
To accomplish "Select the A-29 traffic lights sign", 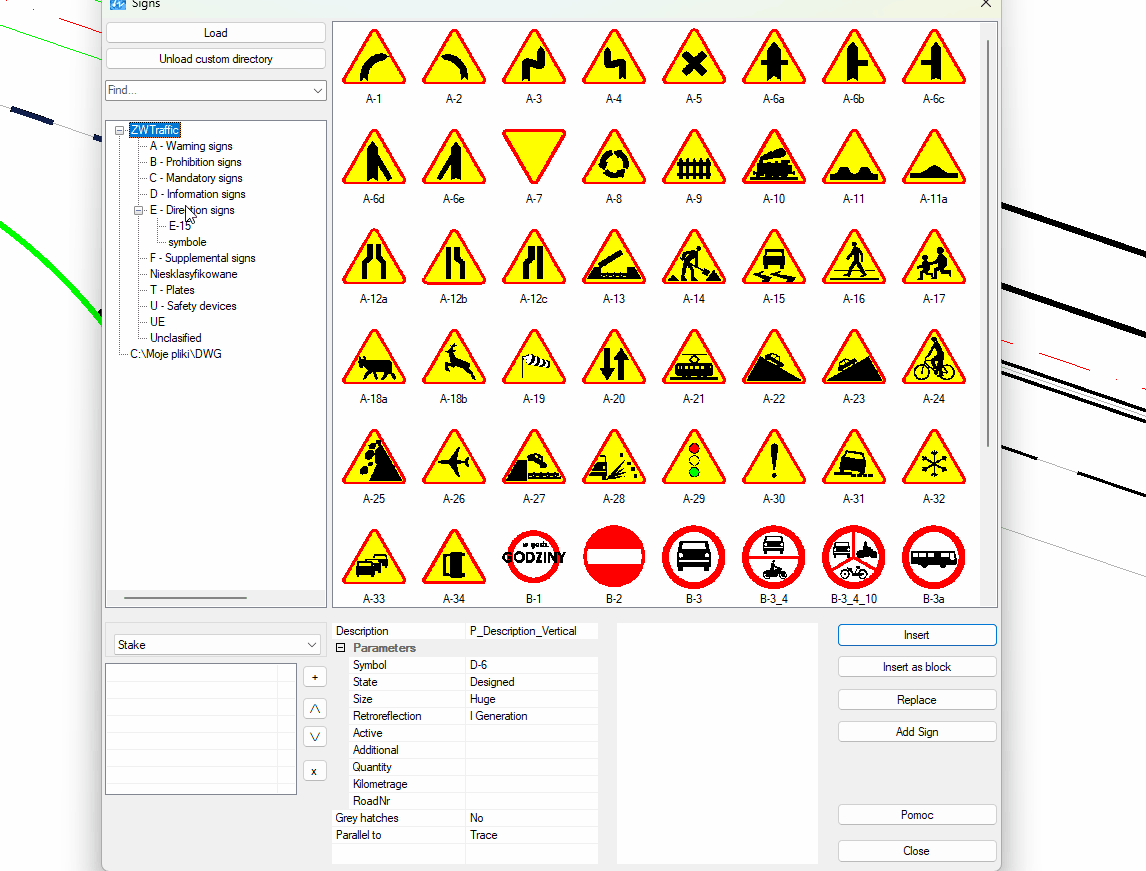I will [694, 457].
